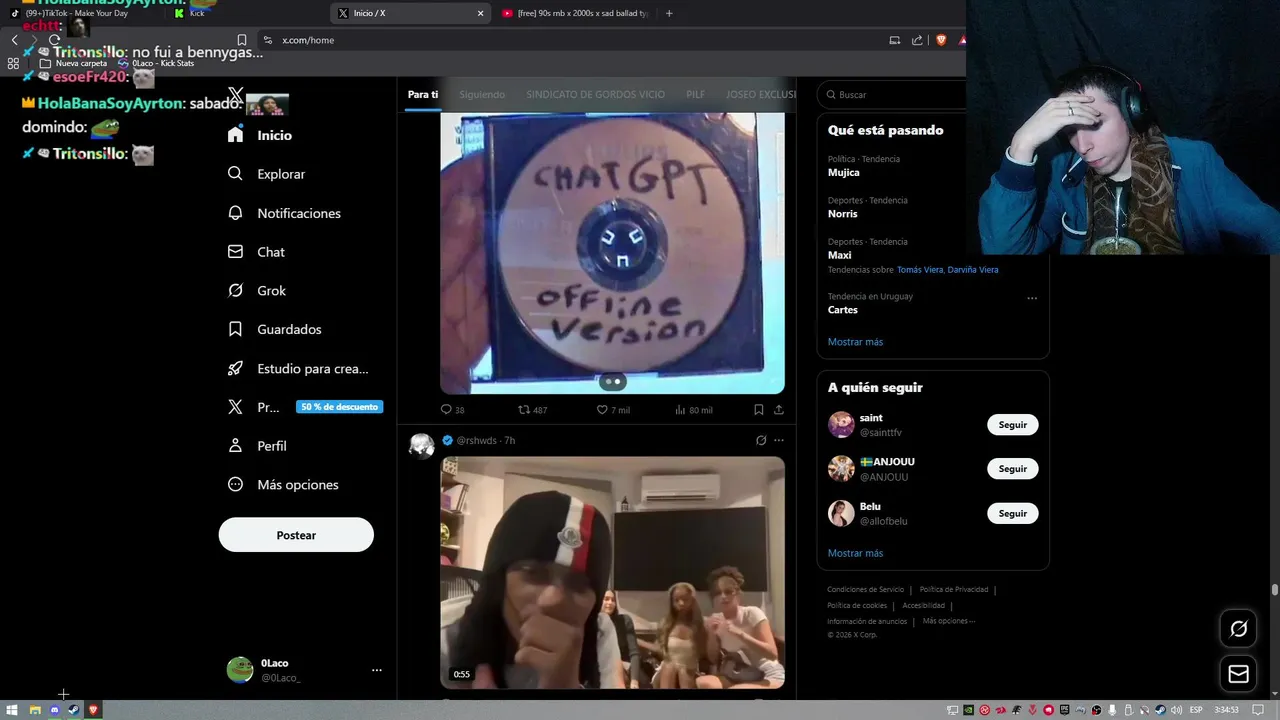Open Condiciones de Servicio link
The height and width of the screenshot is (720, 1280).
[865, 590]
